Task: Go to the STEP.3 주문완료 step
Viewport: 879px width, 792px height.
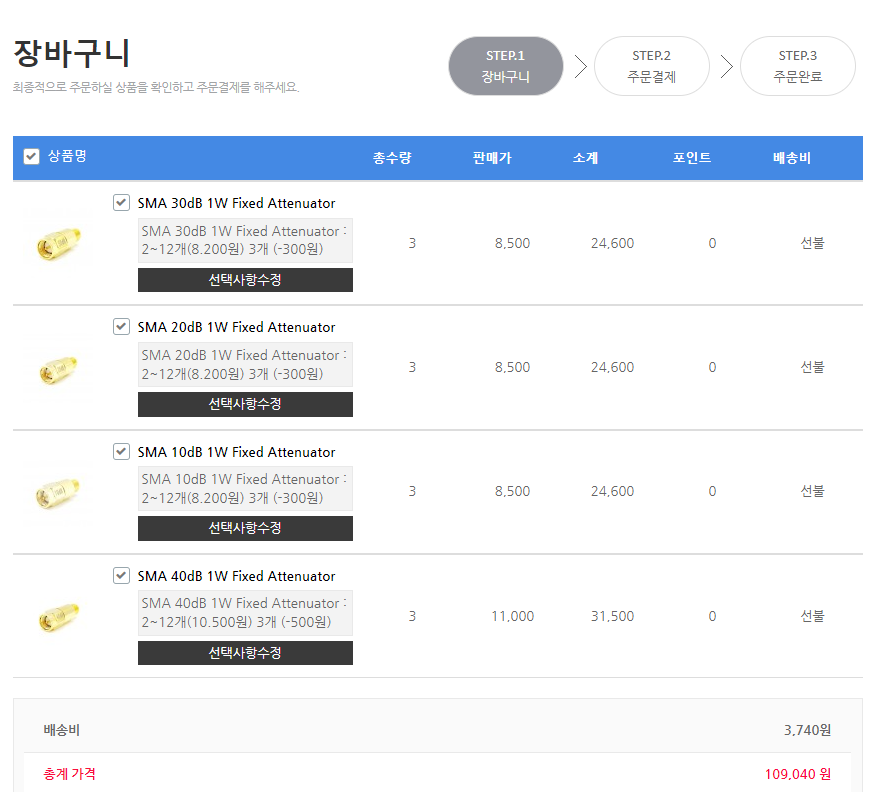Action: click(x=798, y=66)
